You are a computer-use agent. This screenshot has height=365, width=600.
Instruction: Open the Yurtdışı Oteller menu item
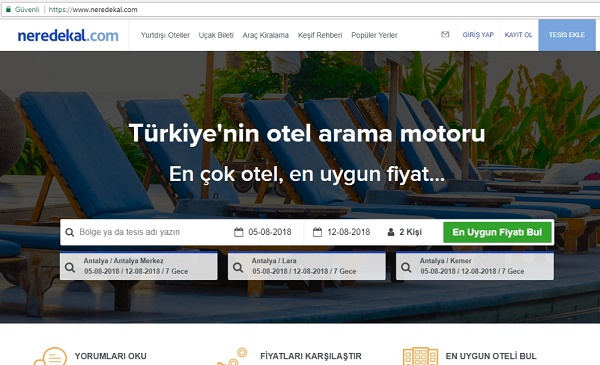[x=165, y=35]
